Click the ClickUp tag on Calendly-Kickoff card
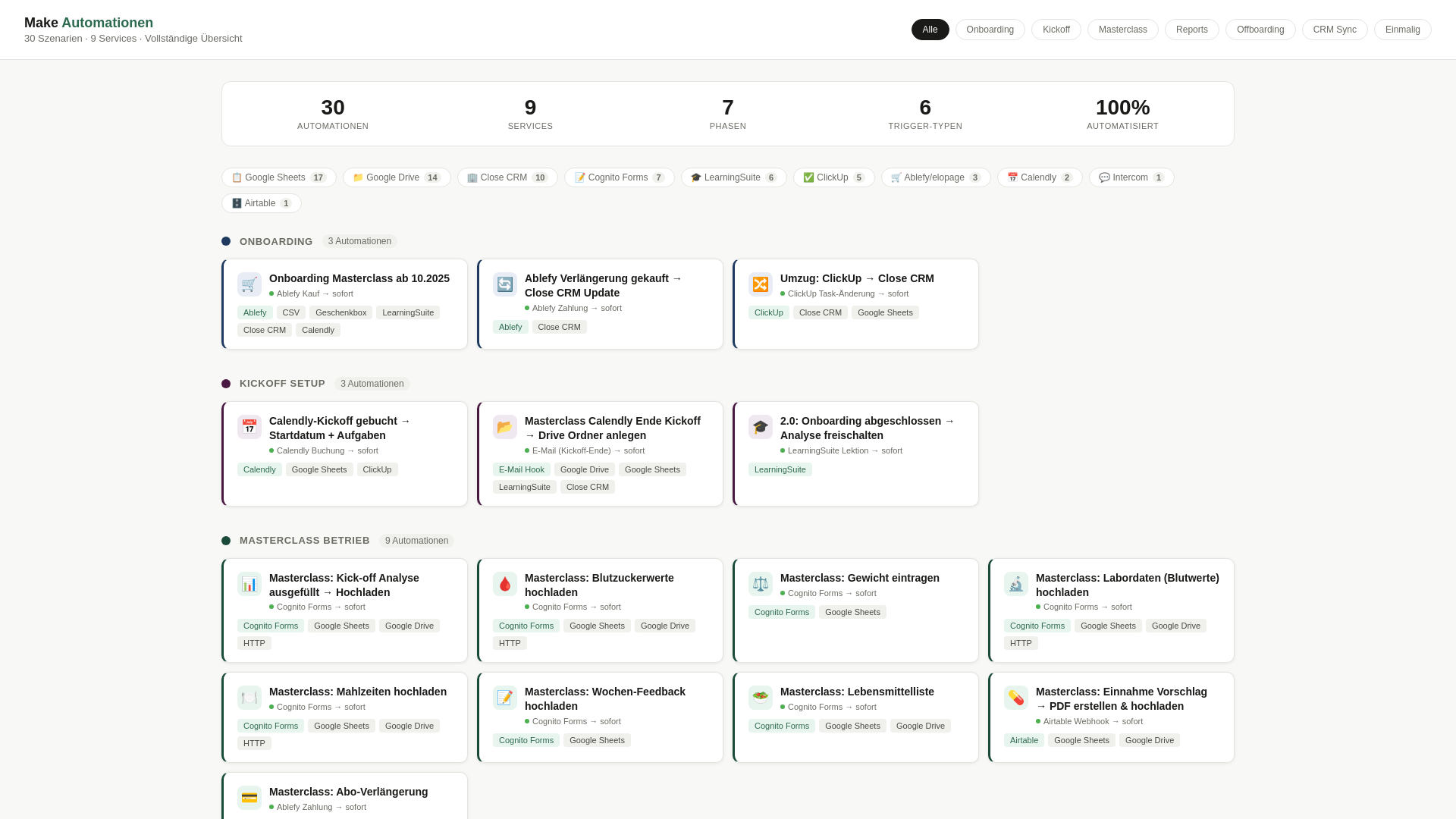Screen dimensions: 1456x819 [x=377, y=469]
